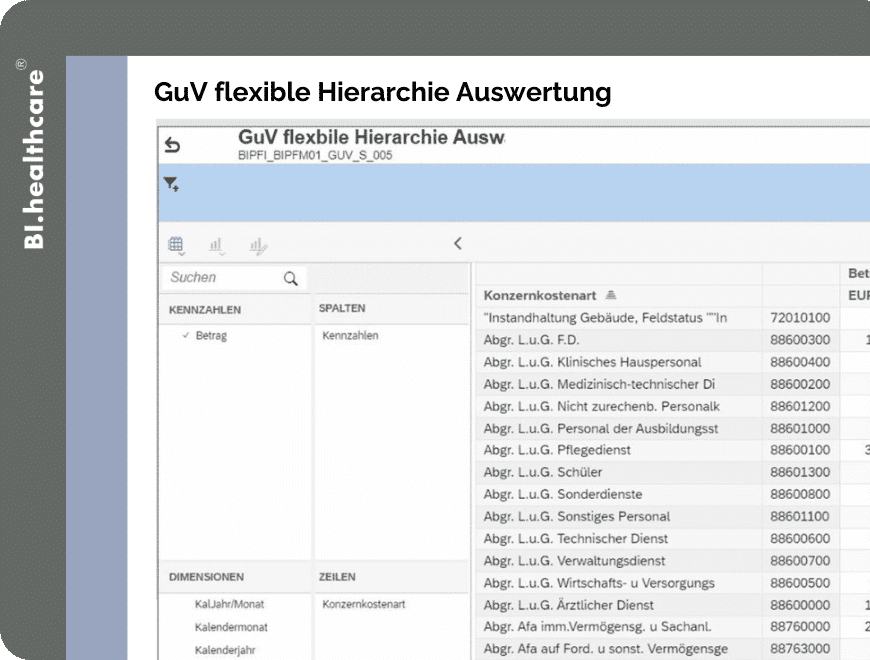Click the KENNZAHLEN section header
The image size is (870, 660).
[x=205, y=310]
